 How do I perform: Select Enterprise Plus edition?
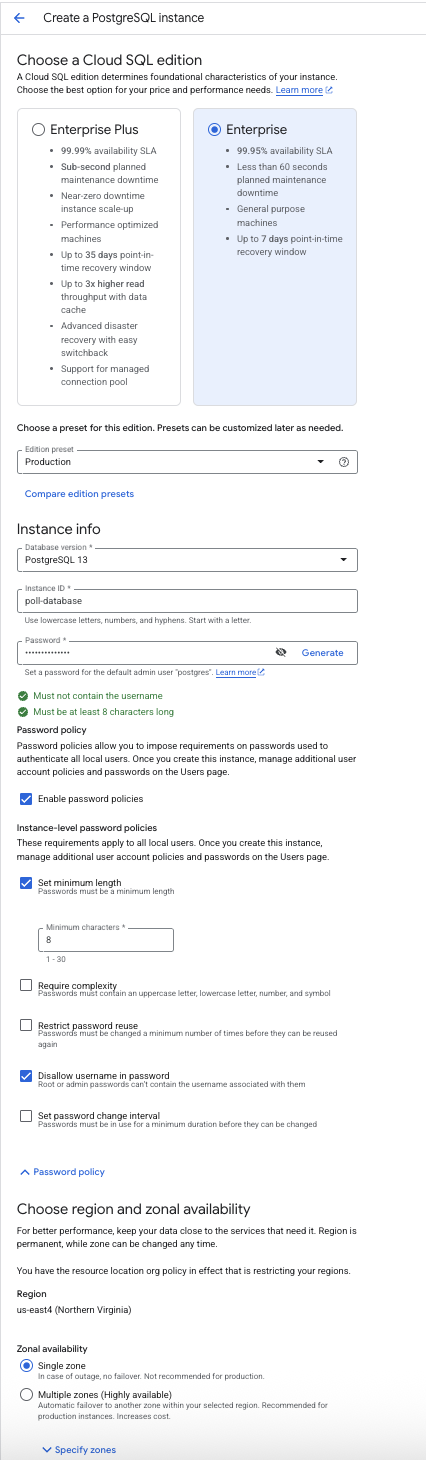click(x=39, y=129)
